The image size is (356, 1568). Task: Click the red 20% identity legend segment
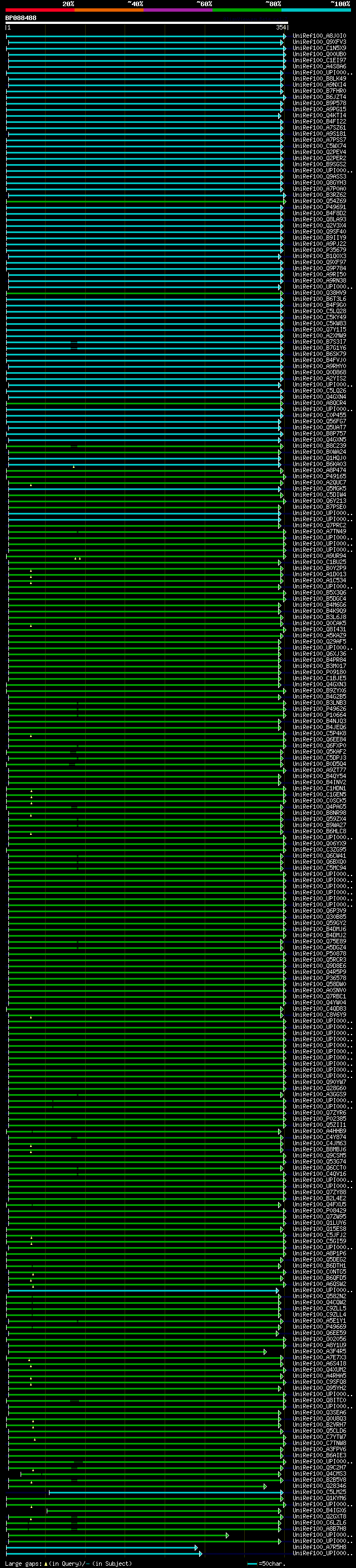(39, 10)
